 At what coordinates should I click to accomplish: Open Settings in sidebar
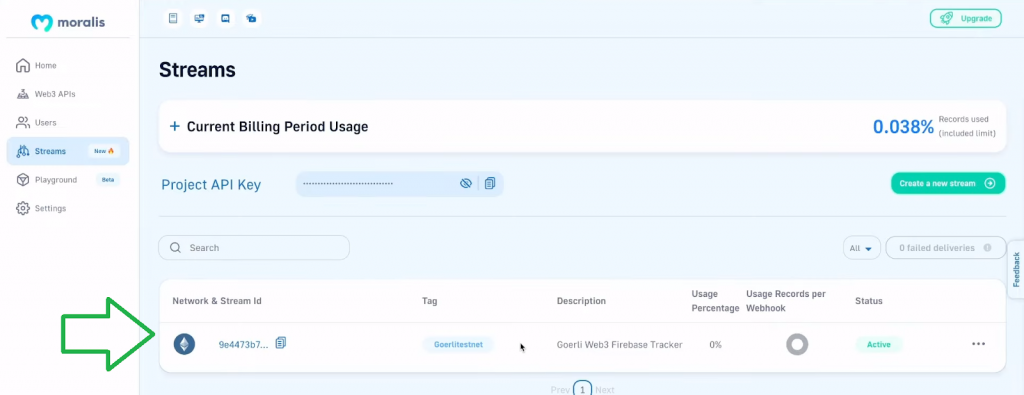pos(68,208)
